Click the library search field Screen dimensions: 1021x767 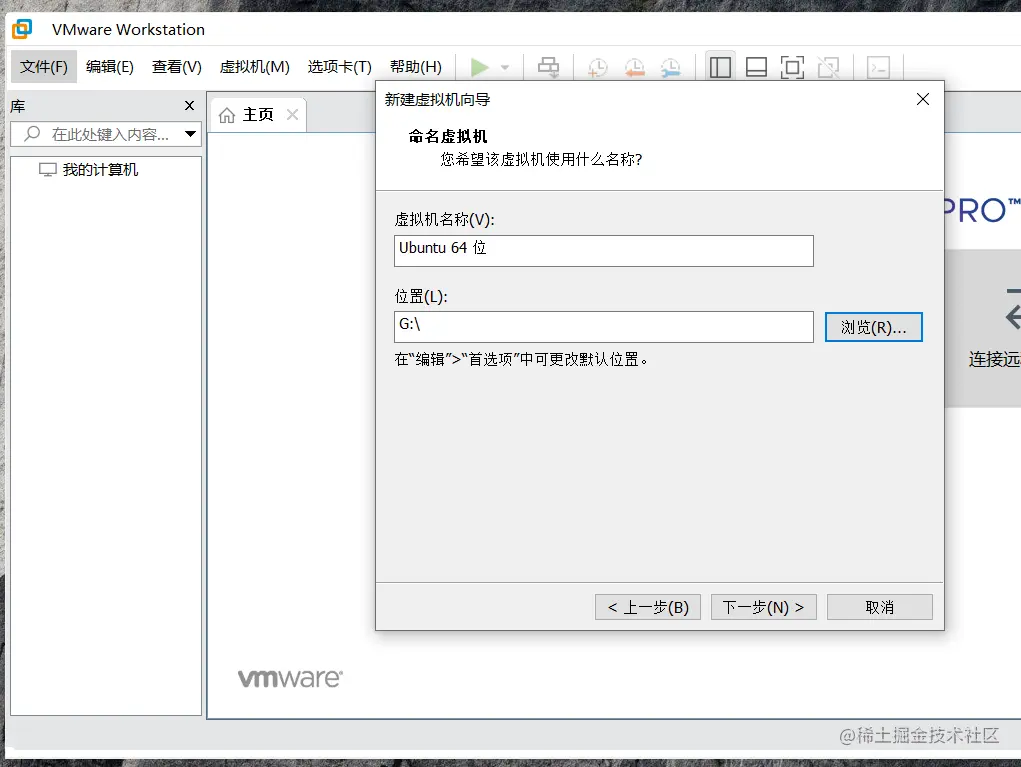click(x=106, y=134)
